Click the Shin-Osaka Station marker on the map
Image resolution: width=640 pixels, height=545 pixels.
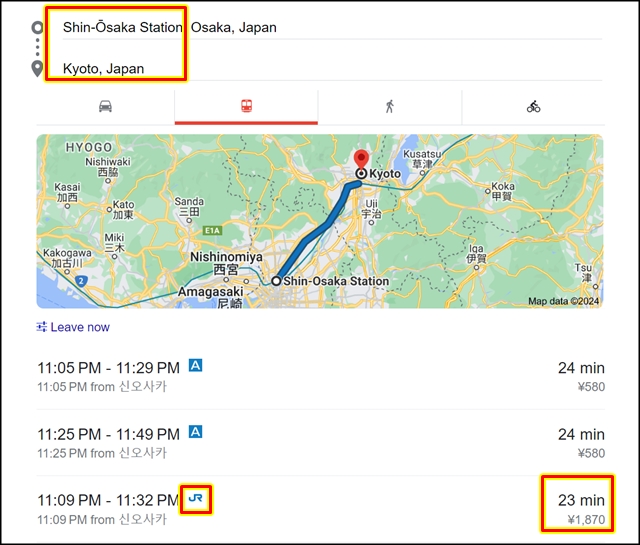[276, 281]
